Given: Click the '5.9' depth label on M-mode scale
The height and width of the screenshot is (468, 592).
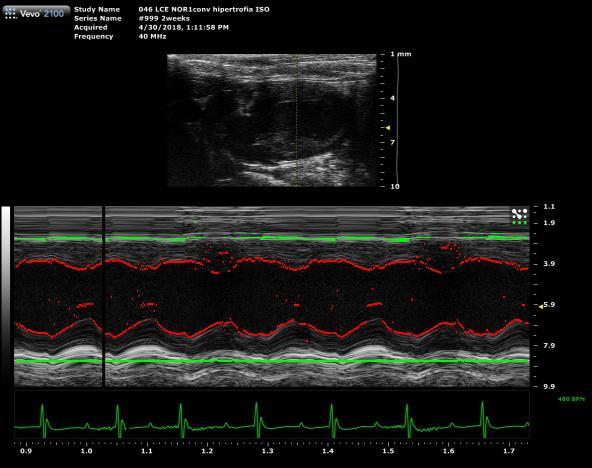Looking at the screenshot, I should click(x=549, y=305).
